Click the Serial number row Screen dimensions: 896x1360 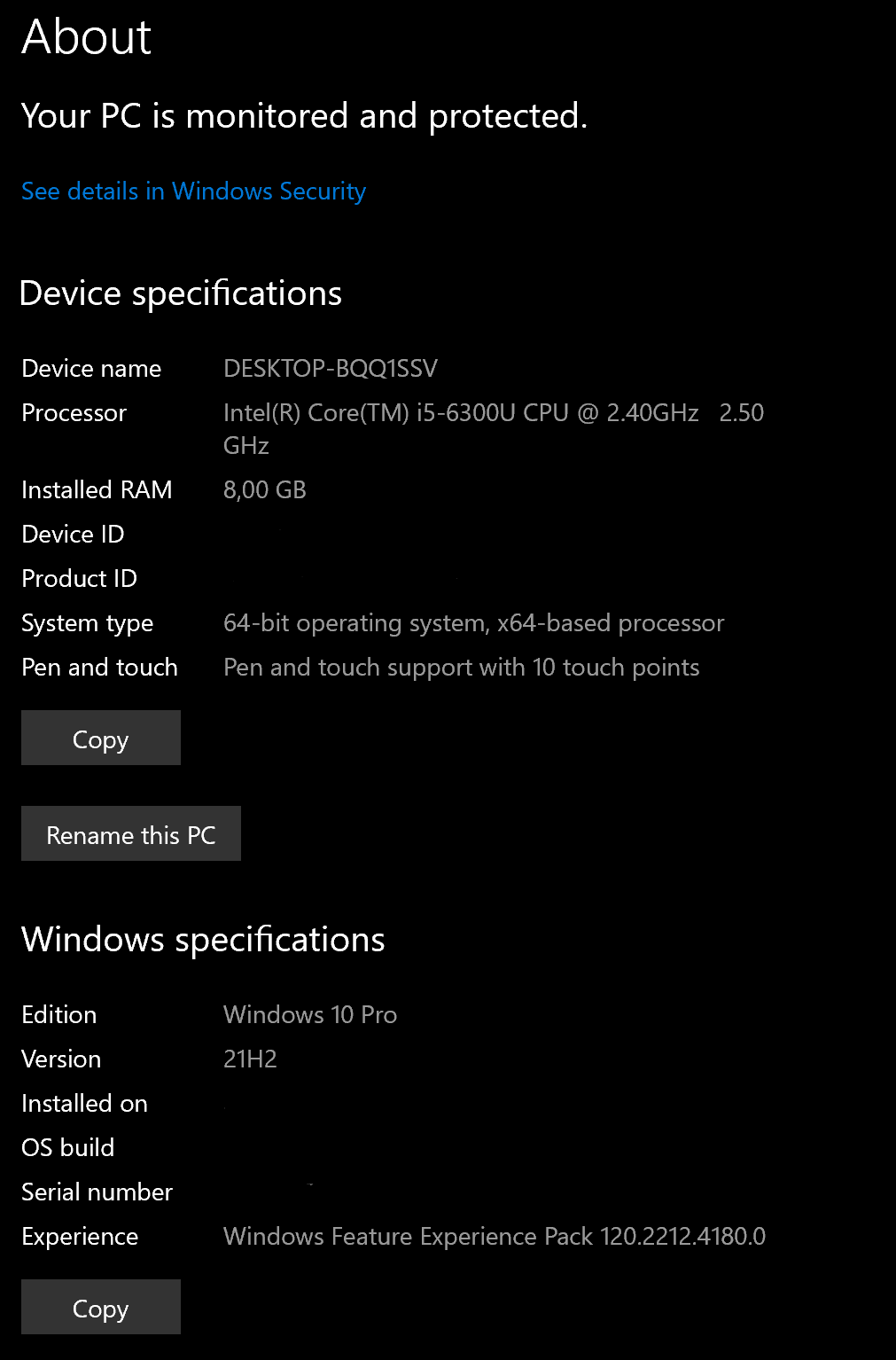97,1192
